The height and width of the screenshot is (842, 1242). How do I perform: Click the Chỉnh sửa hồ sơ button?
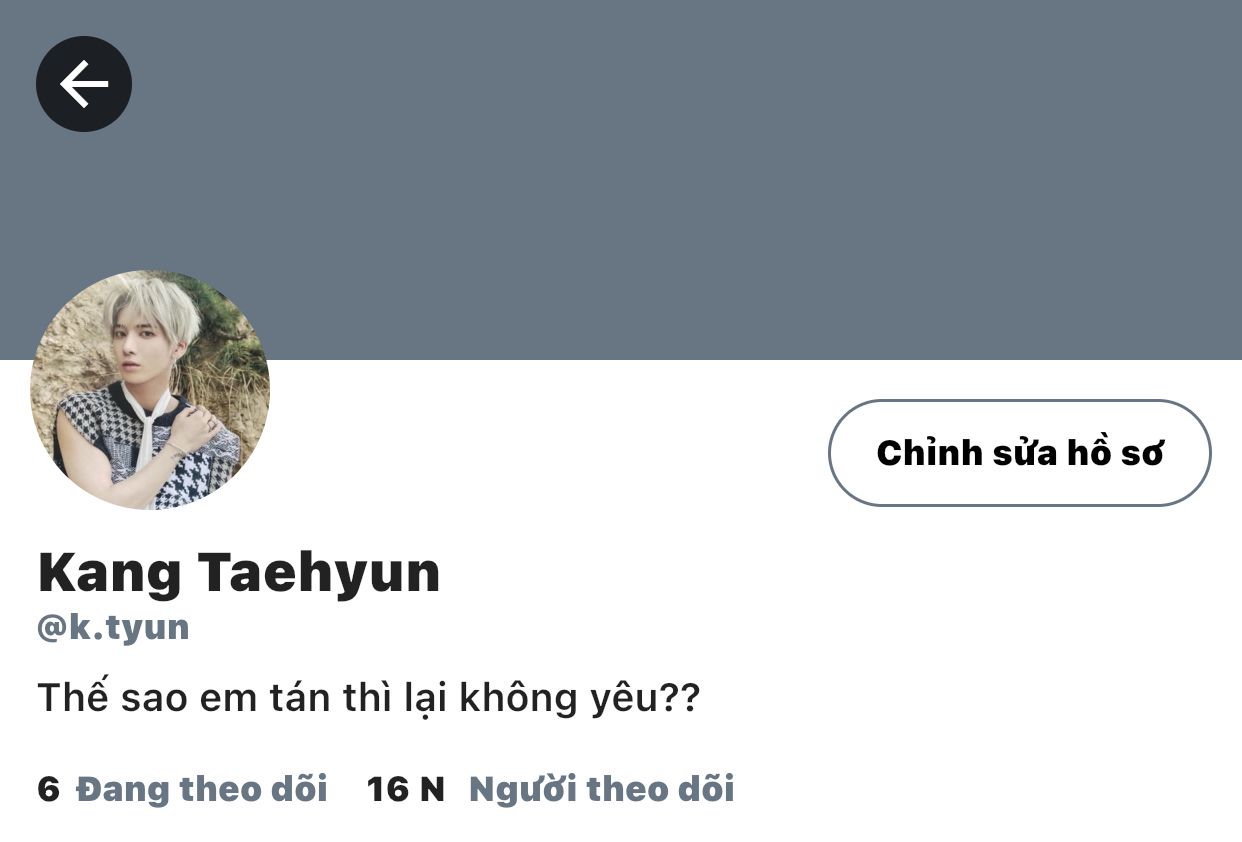tap(1020, 453)
